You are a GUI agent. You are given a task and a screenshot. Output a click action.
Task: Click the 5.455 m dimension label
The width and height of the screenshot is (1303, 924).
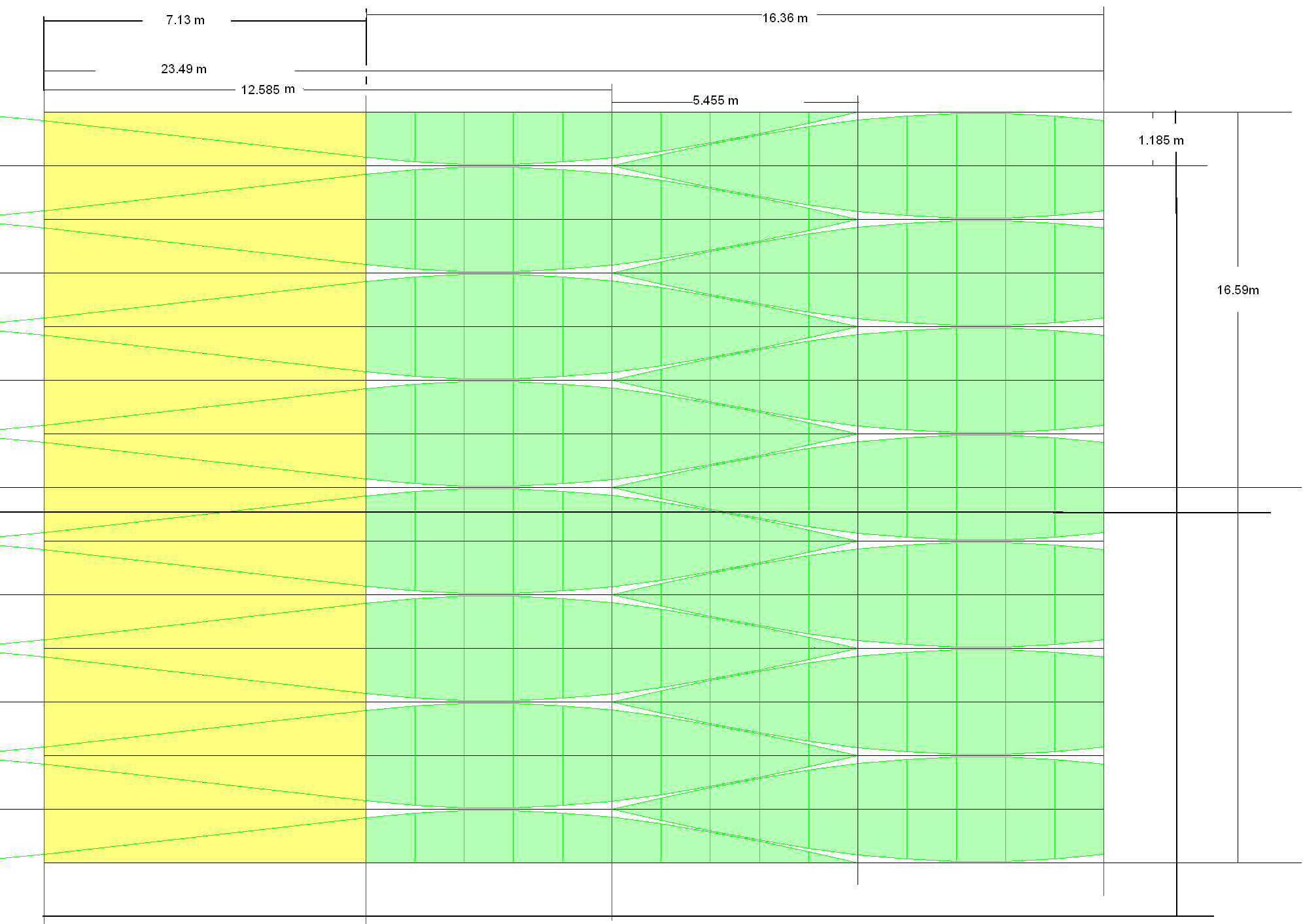point(716,101)
